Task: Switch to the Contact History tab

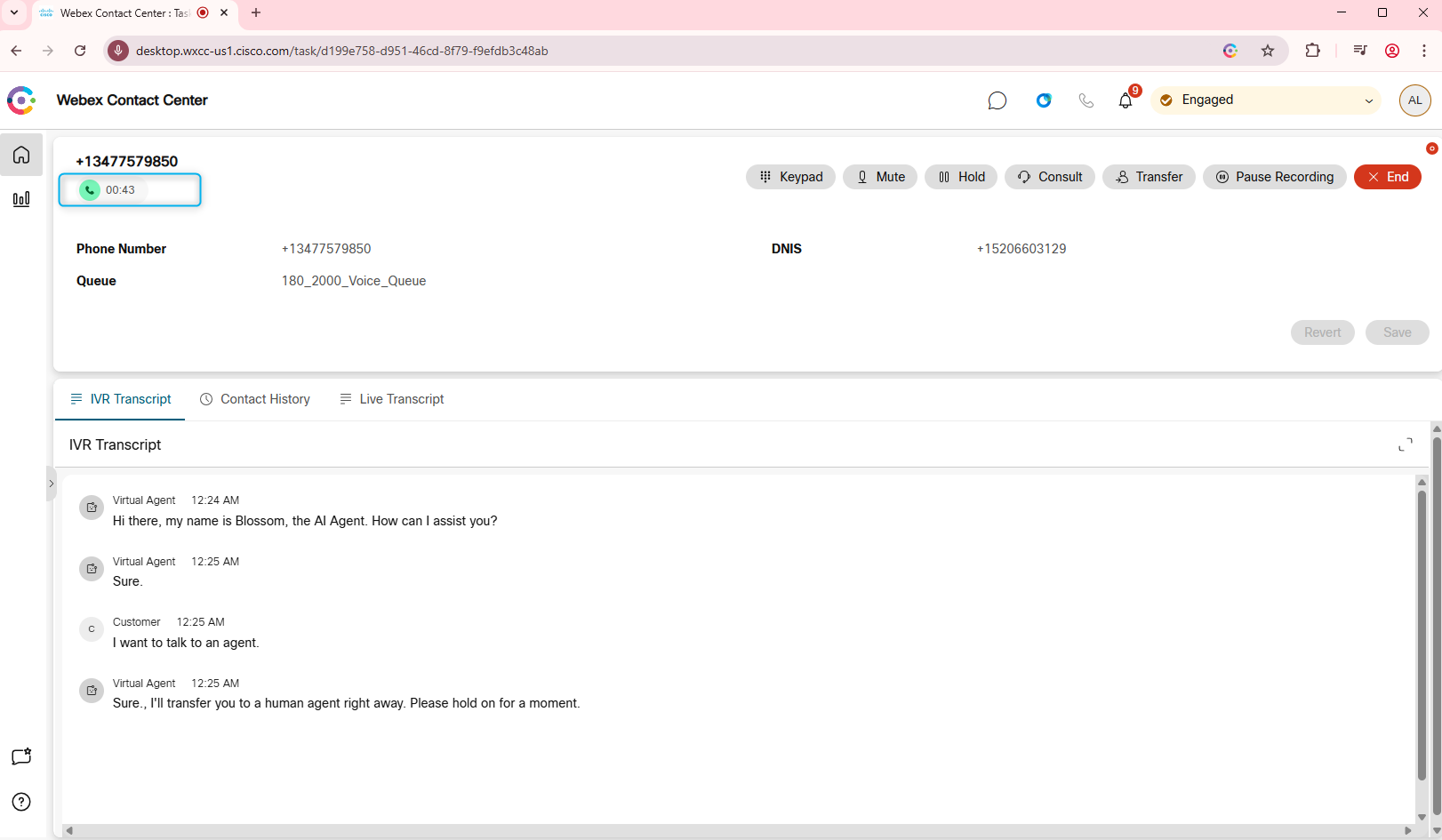Action: point(255,399)
